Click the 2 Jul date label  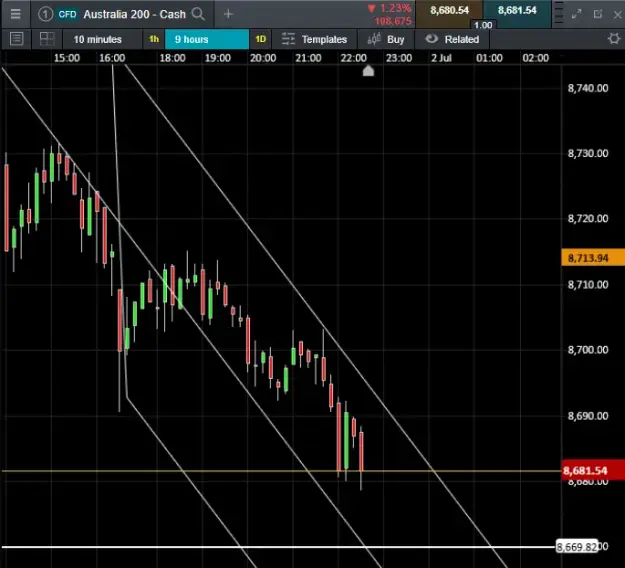[x=441, y=58]
